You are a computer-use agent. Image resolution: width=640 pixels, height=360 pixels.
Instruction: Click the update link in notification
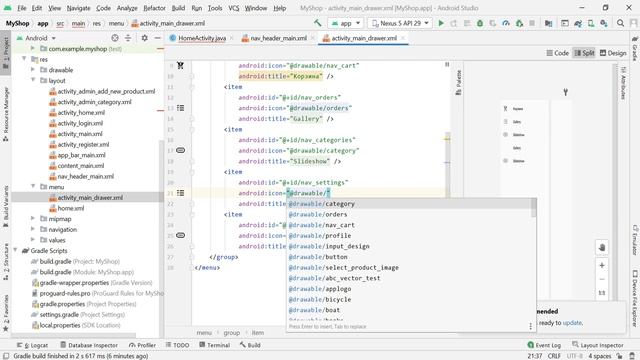point(572,322)
